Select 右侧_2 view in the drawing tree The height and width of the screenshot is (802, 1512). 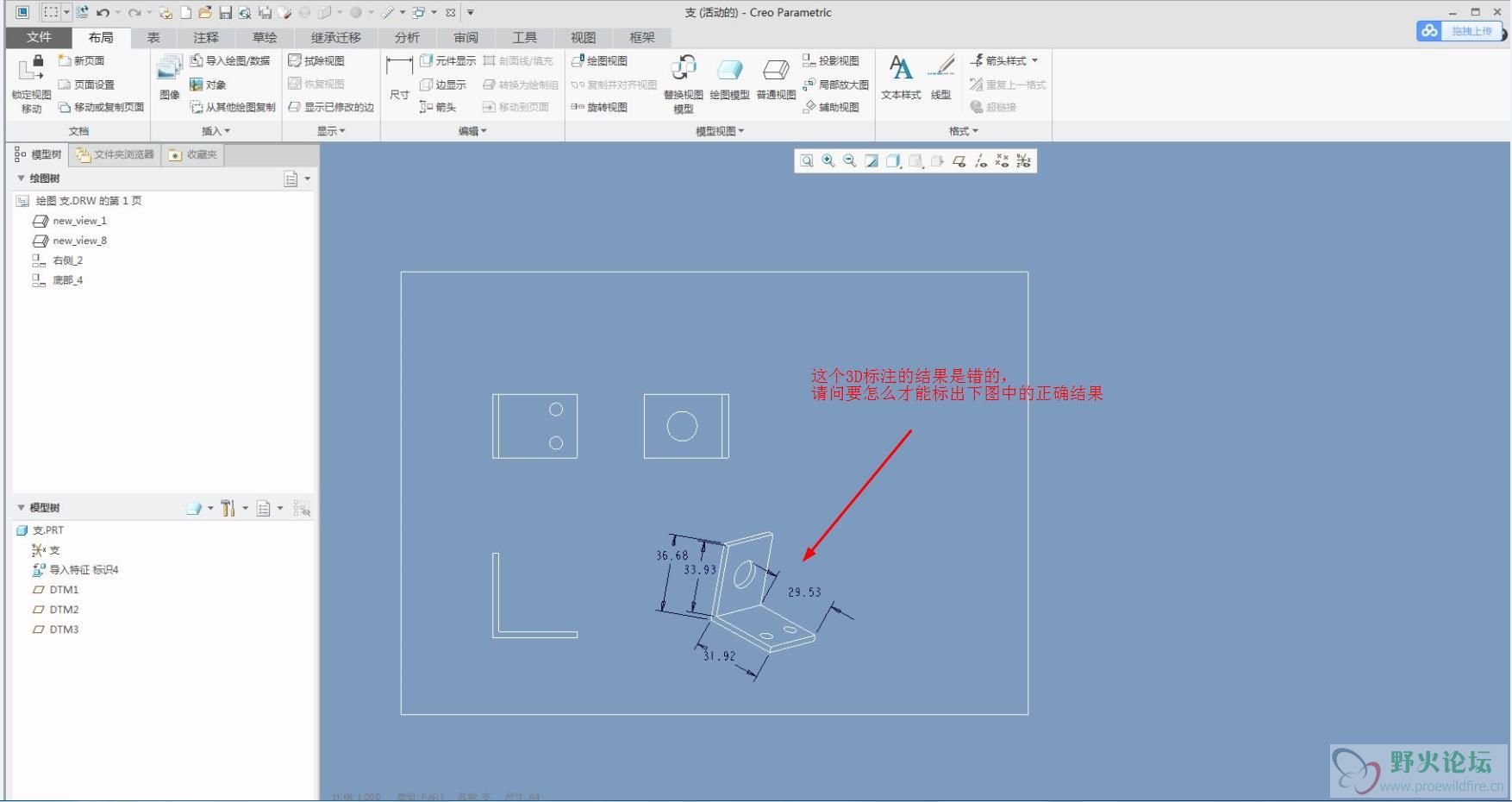tap(67, 260)
